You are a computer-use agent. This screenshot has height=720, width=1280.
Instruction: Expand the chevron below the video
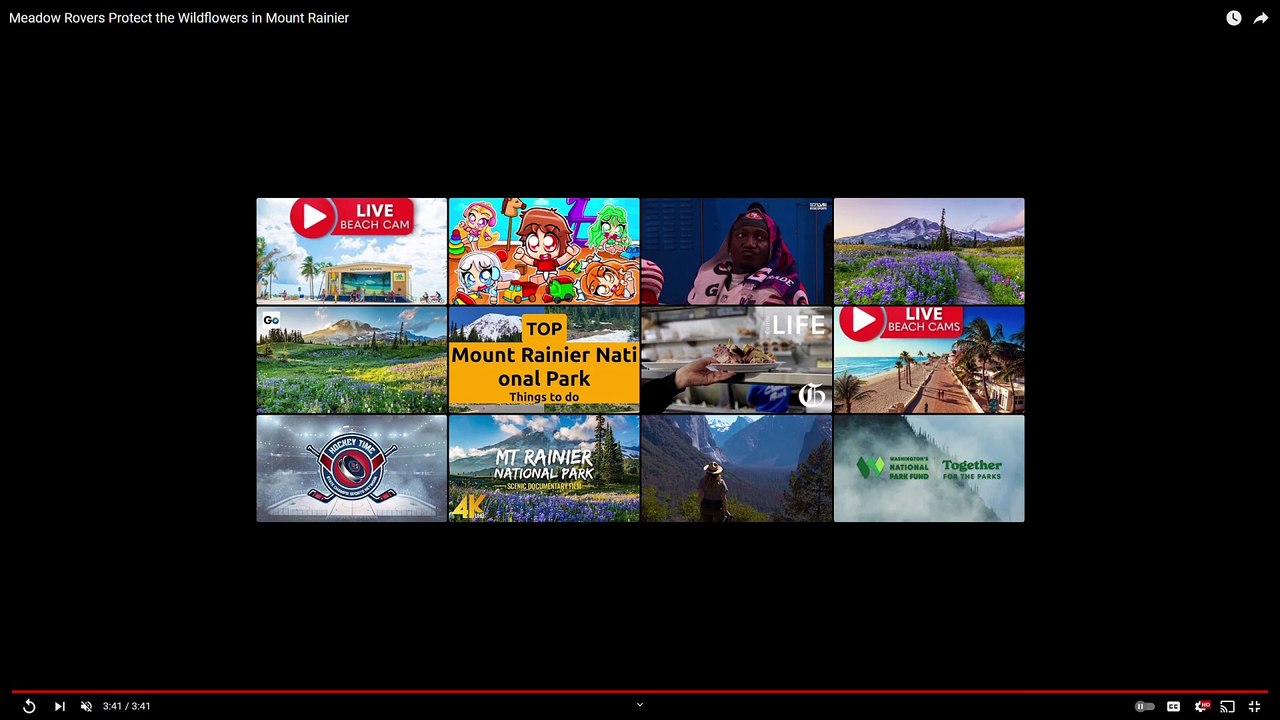640,705
